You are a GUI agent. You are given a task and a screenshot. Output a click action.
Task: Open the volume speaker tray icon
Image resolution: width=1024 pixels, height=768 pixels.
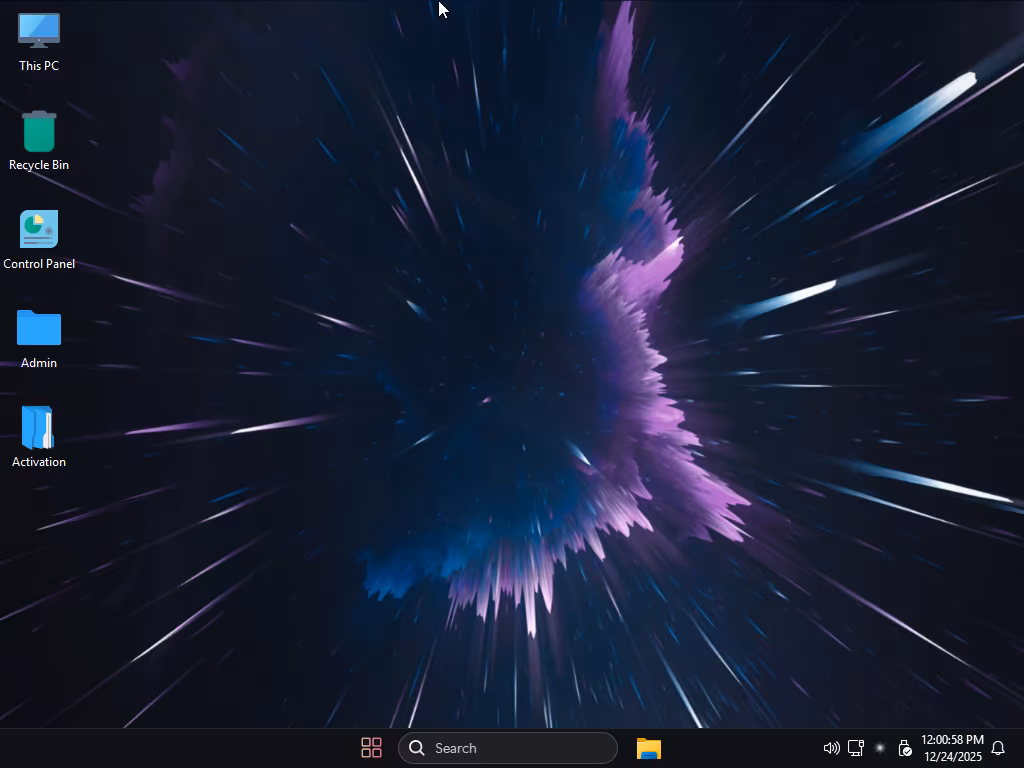(x=831, y=748)
